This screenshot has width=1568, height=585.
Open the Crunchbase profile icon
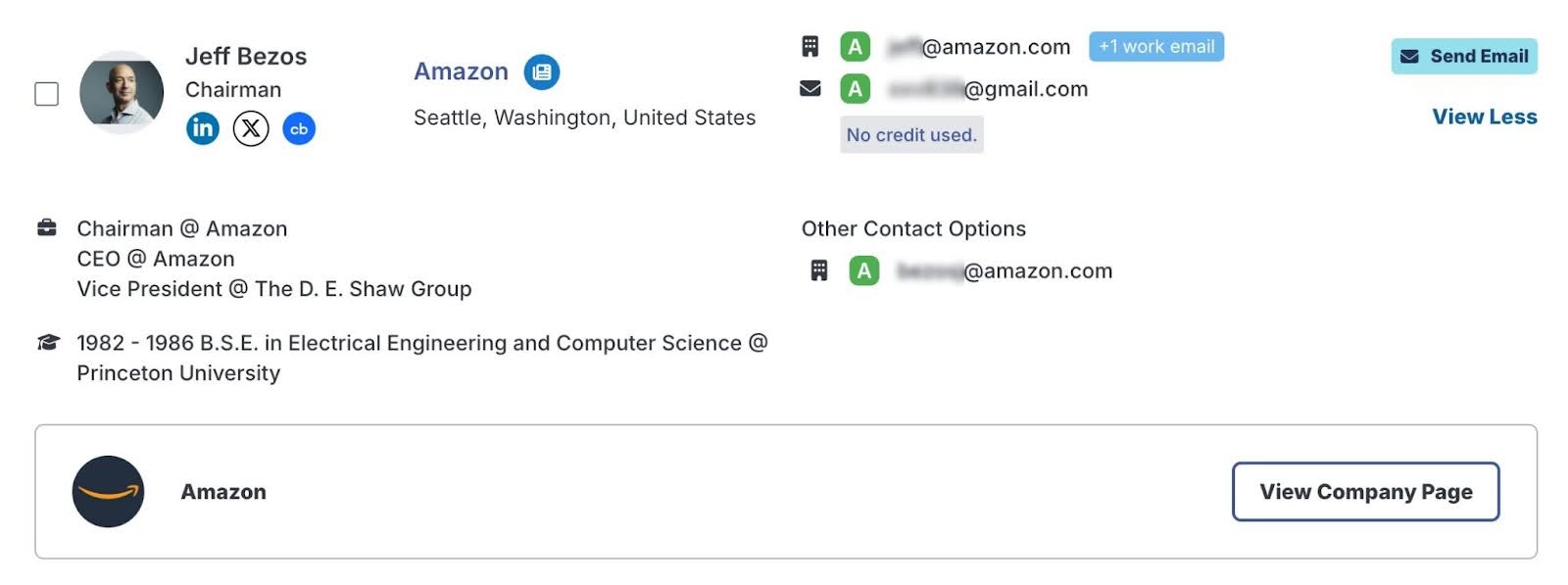[299, 128]
